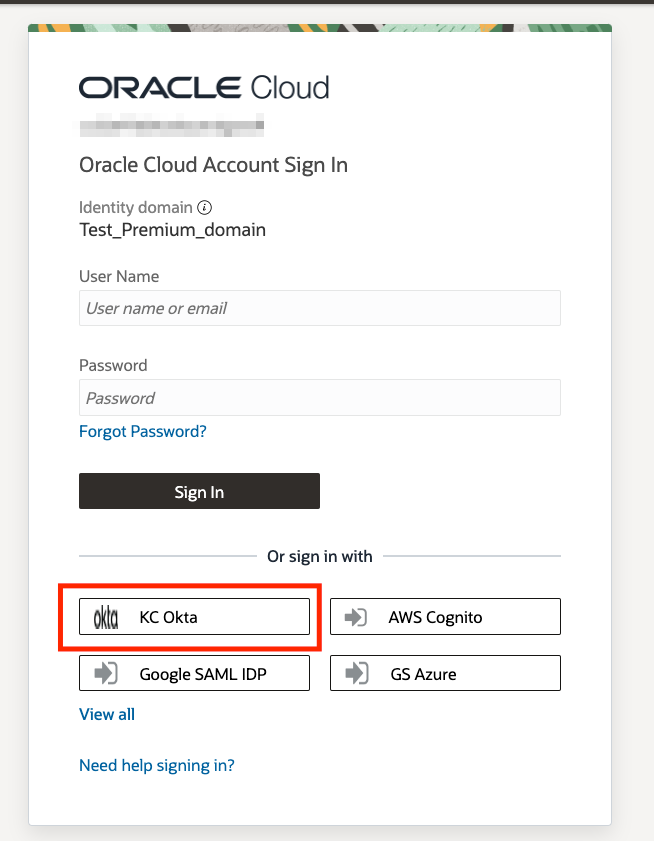Select Google SAML IDP for authentication

click(193, 672)
